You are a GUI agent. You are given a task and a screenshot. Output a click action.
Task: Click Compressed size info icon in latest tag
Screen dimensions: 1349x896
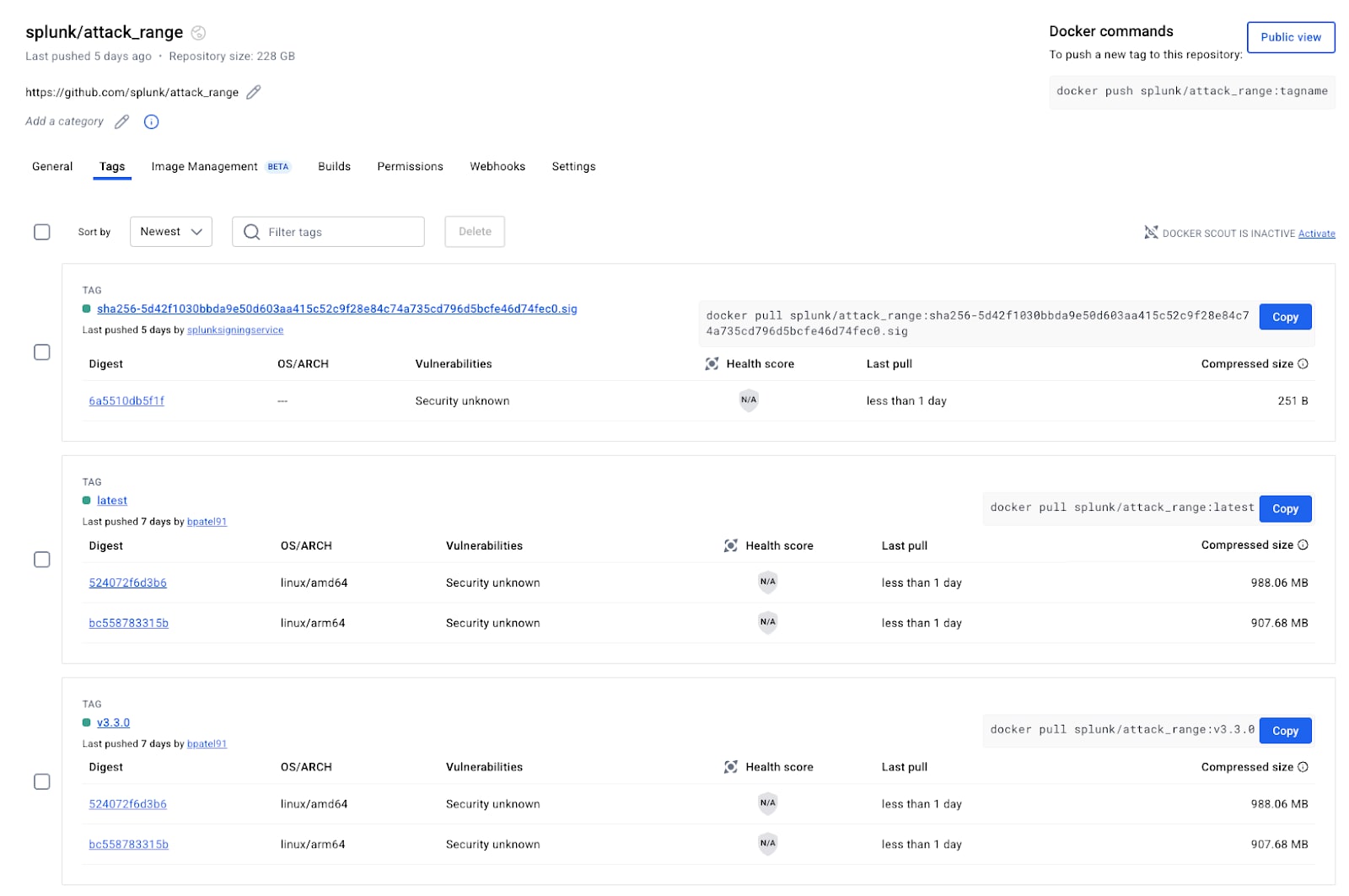click(x=1303, y=545)
